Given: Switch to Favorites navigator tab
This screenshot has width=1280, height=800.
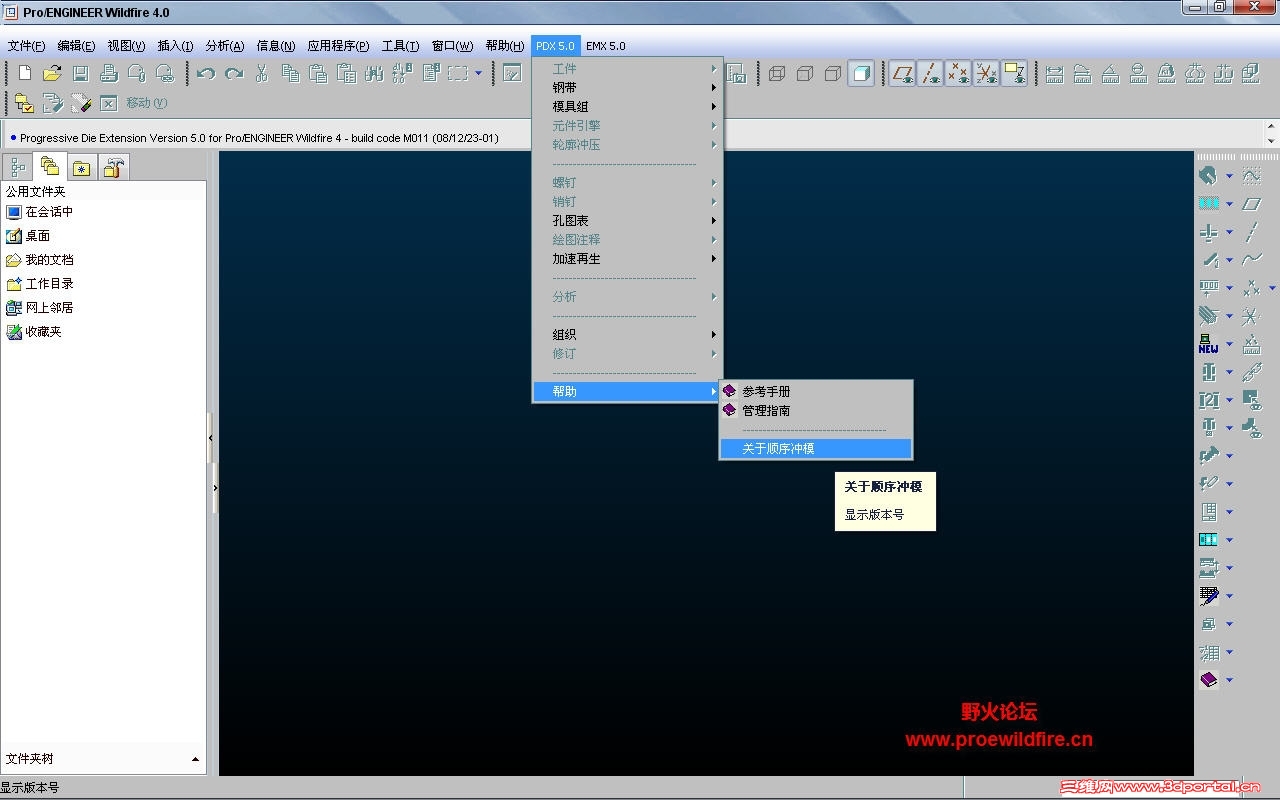Looking at the screenshot, I should coord(81,168).
